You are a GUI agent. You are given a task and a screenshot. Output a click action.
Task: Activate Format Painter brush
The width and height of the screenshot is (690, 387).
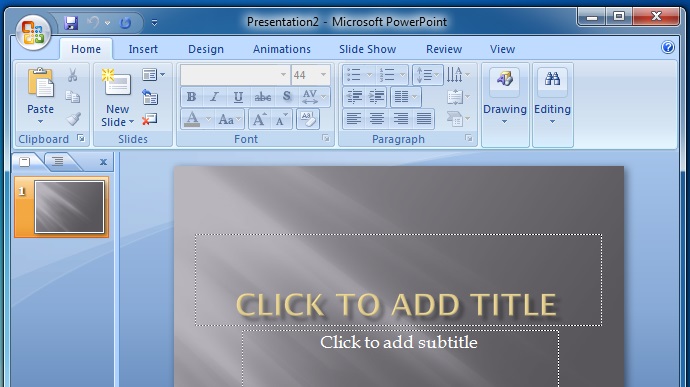(x=73, y=119)
